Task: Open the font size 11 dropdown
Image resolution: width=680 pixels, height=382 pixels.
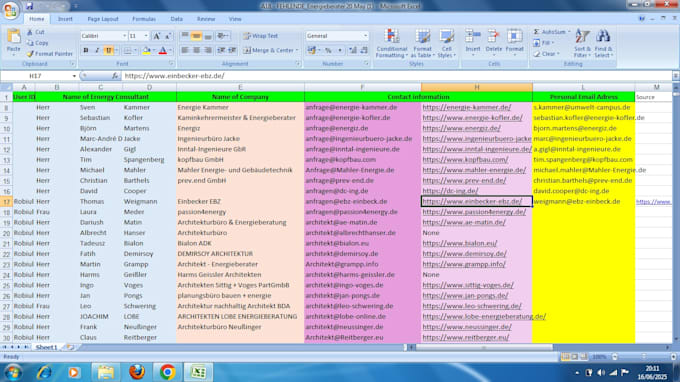Action: tap(146, 36)
